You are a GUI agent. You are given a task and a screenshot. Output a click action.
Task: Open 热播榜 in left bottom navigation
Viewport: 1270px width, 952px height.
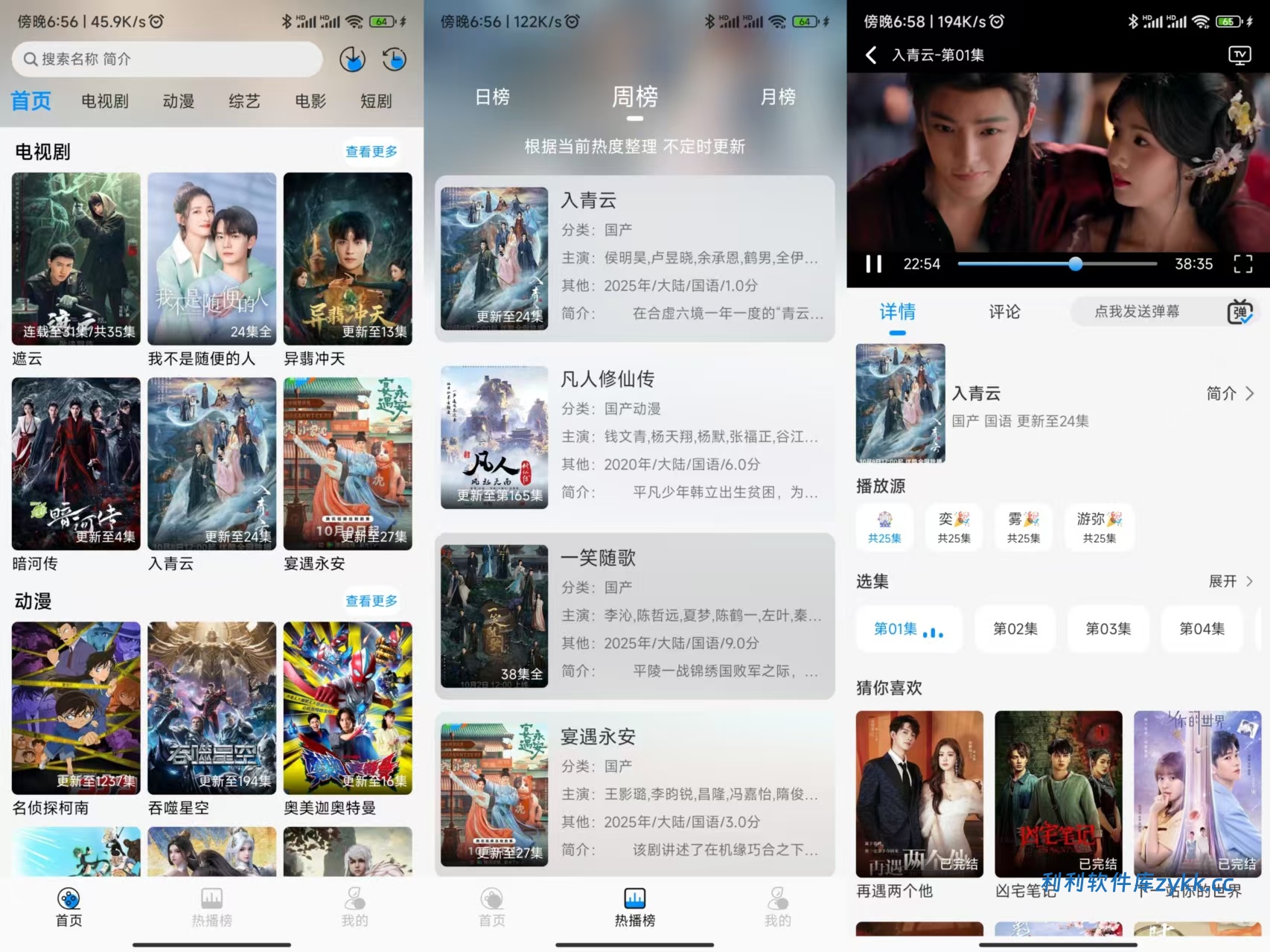coord(211,907)
